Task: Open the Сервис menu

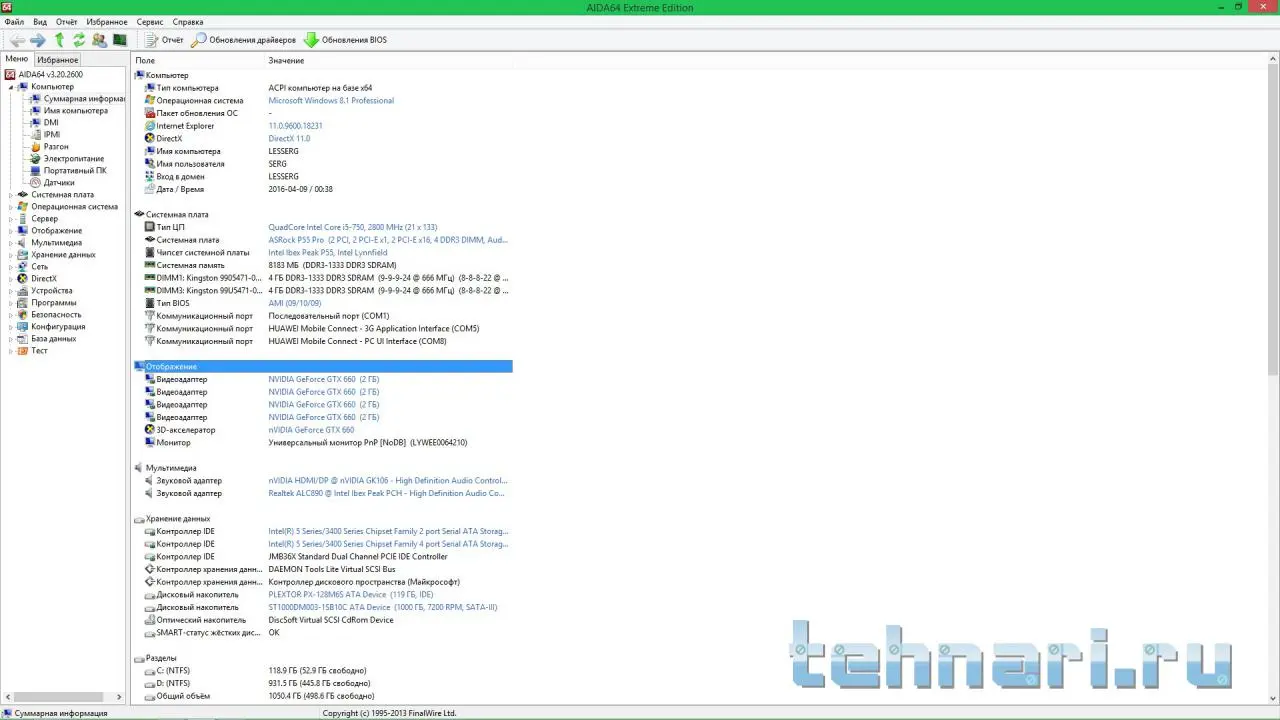Action: coord(150,22)
